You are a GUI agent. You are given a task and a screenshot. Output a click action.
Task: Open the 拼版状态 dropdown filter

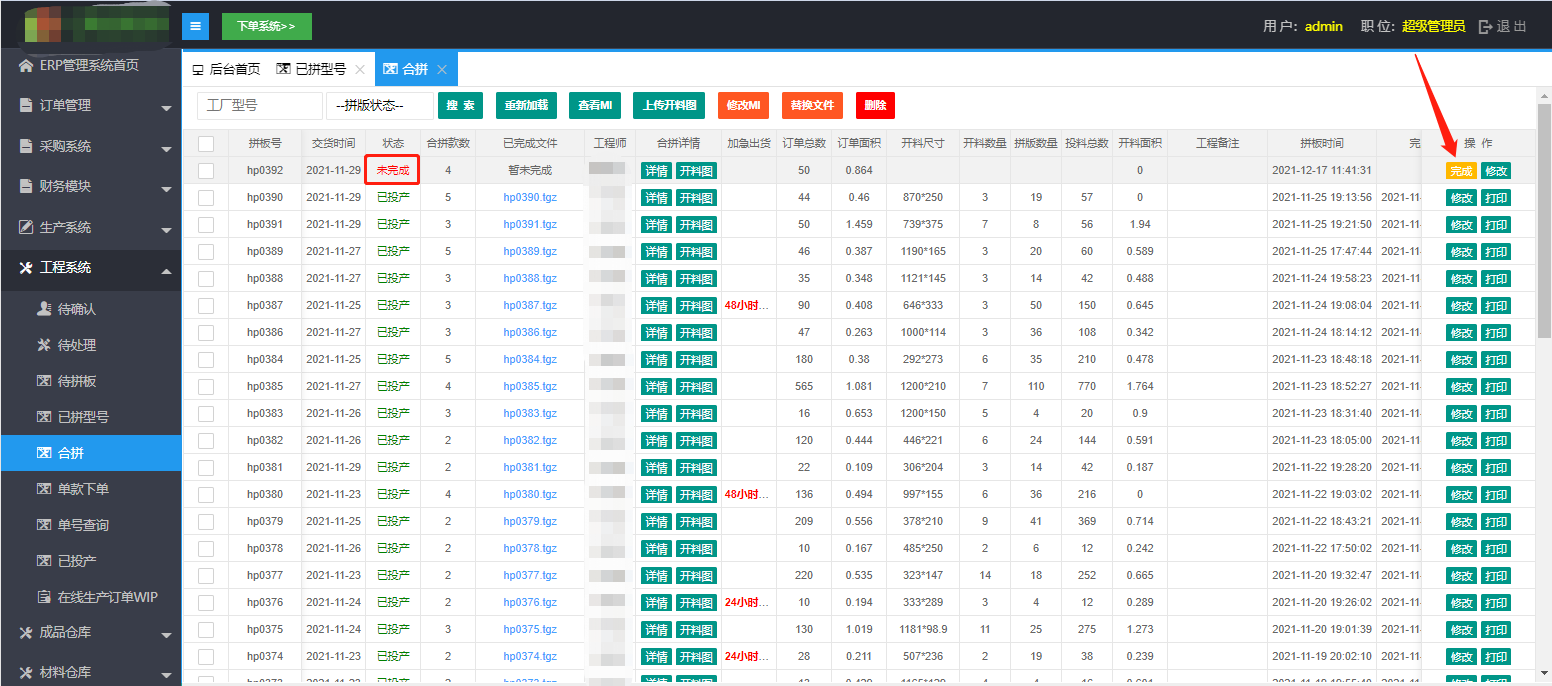(x=380, y=106)
